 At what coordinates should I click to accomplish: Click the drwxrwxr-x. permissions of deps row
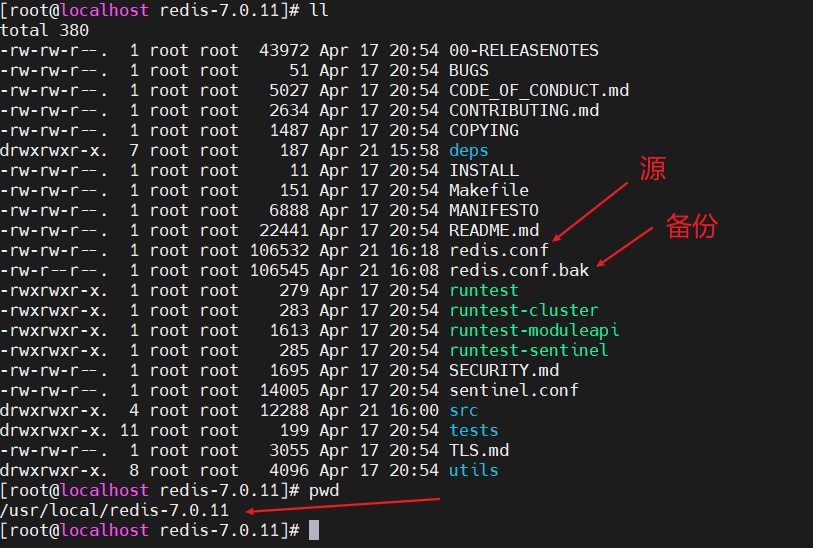point(54,150)
